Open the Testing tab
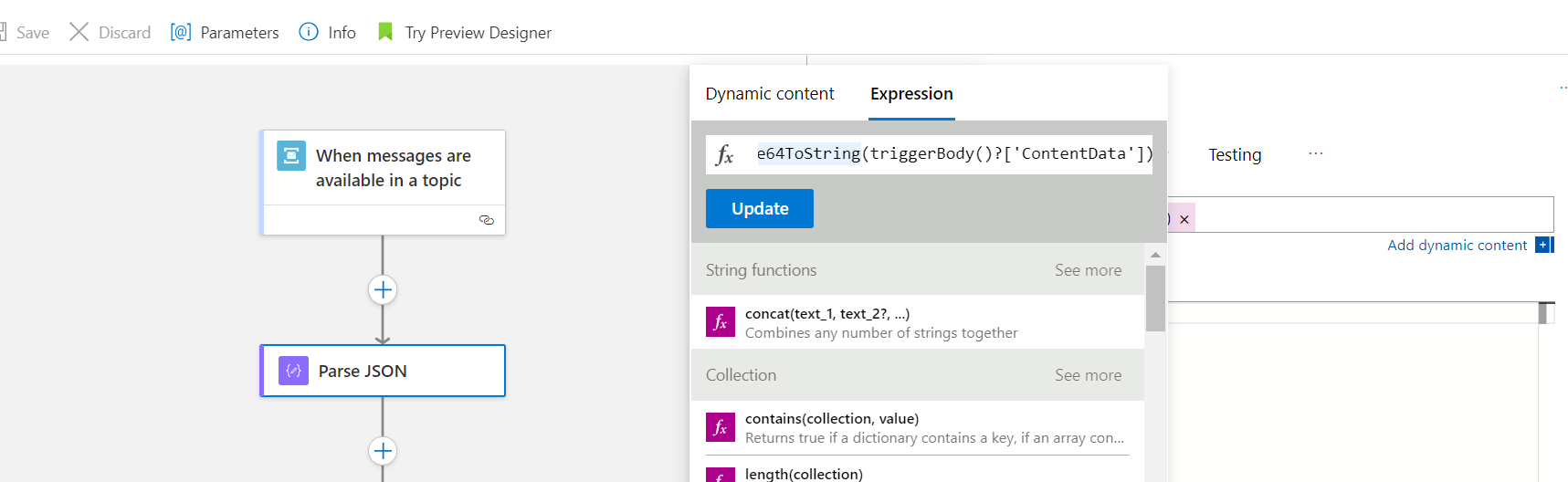1568x482 pixels. click(1235, 155)
